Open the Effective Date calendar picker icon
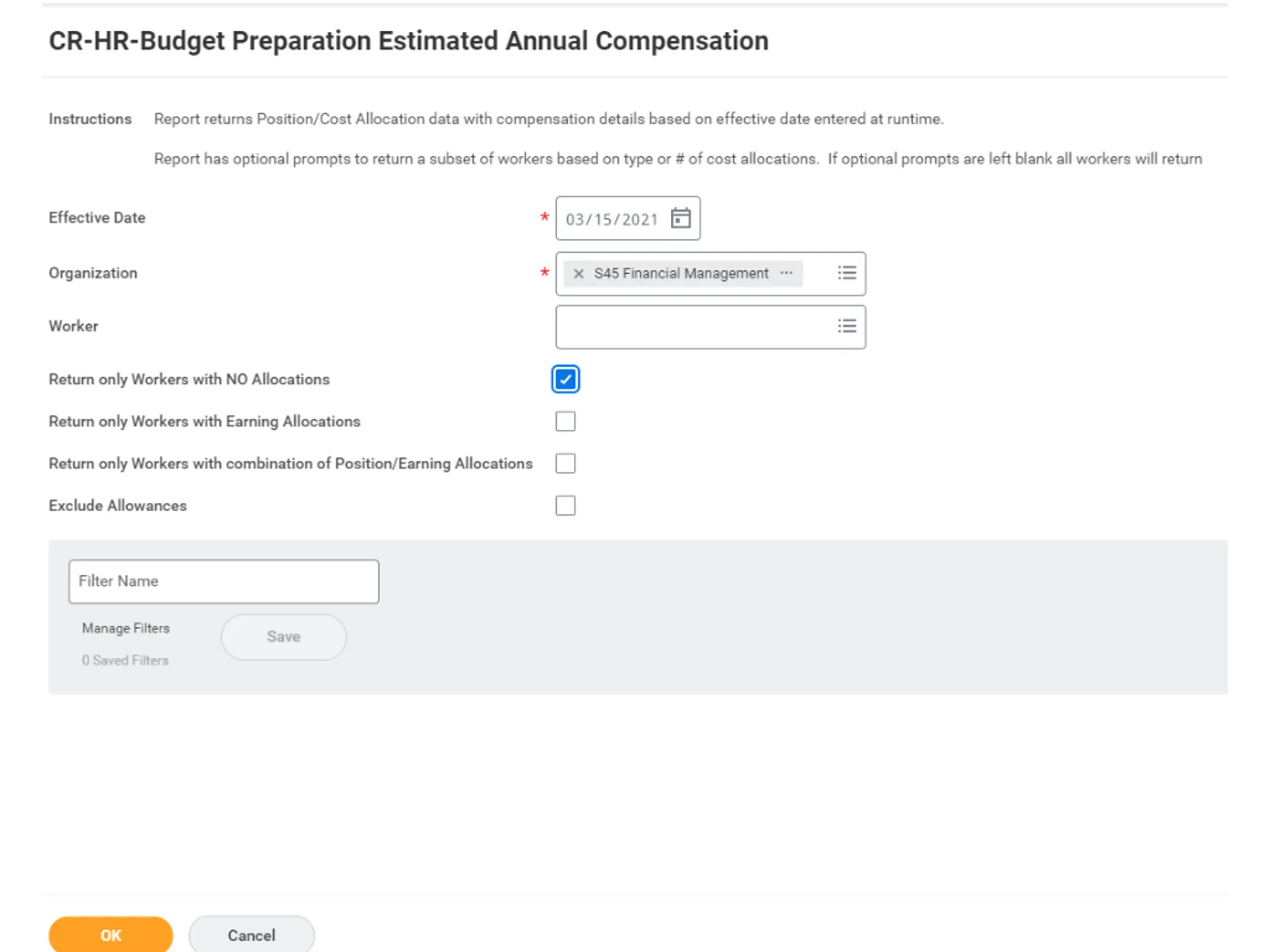This screenshot has height=952, width=1270. tap(680, 218)
